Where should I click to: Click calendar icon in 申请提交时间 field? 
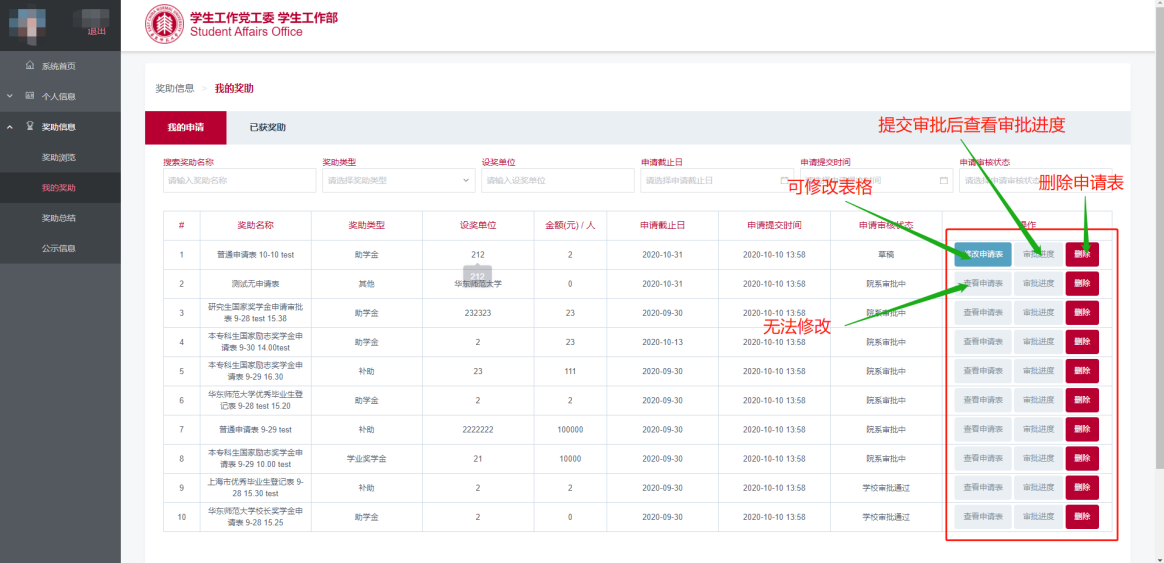tap(943, 180)
